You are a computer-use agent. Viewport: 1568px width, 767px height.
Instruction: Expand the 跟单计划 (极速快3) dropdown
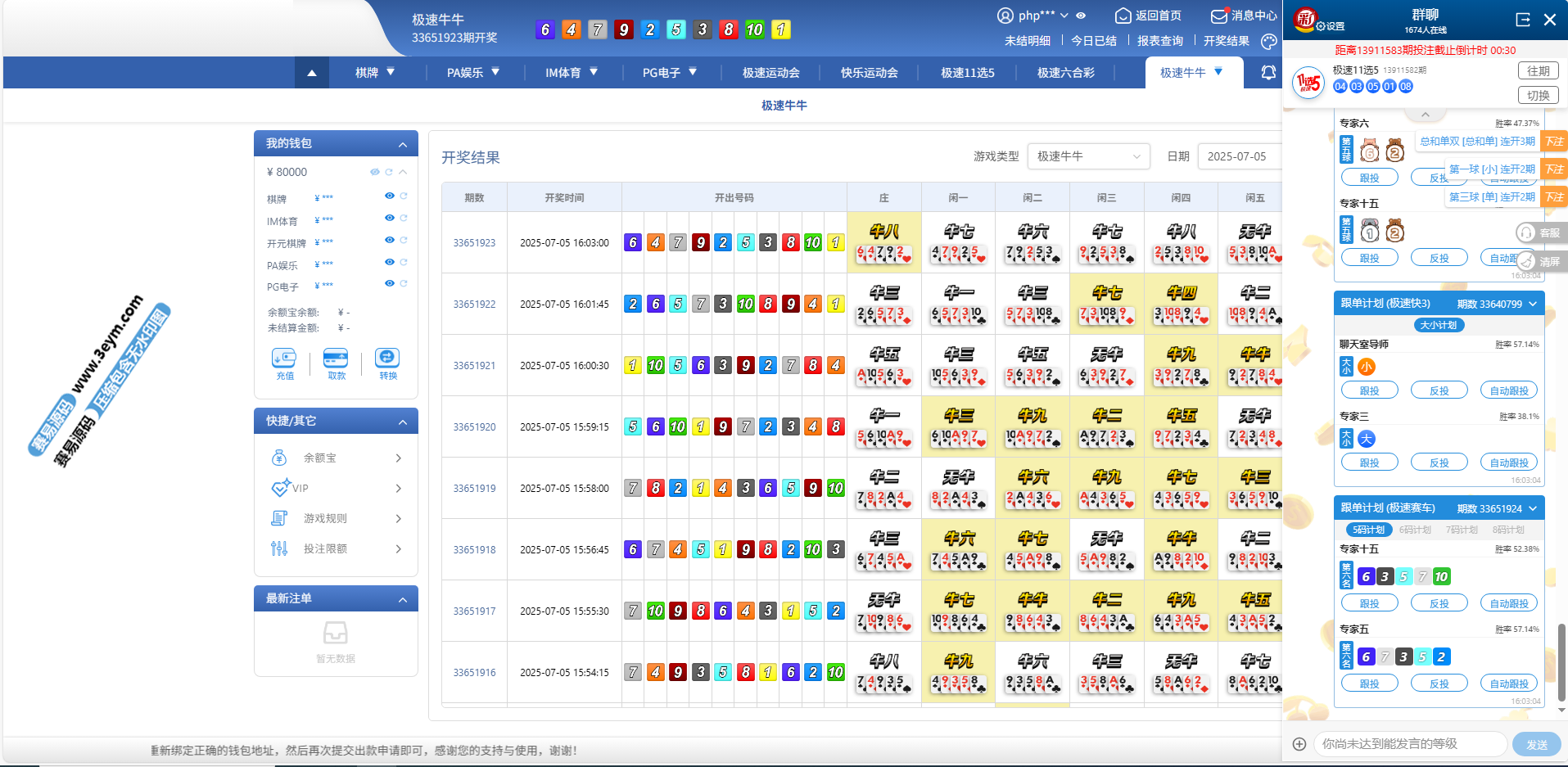[1532, 304]
